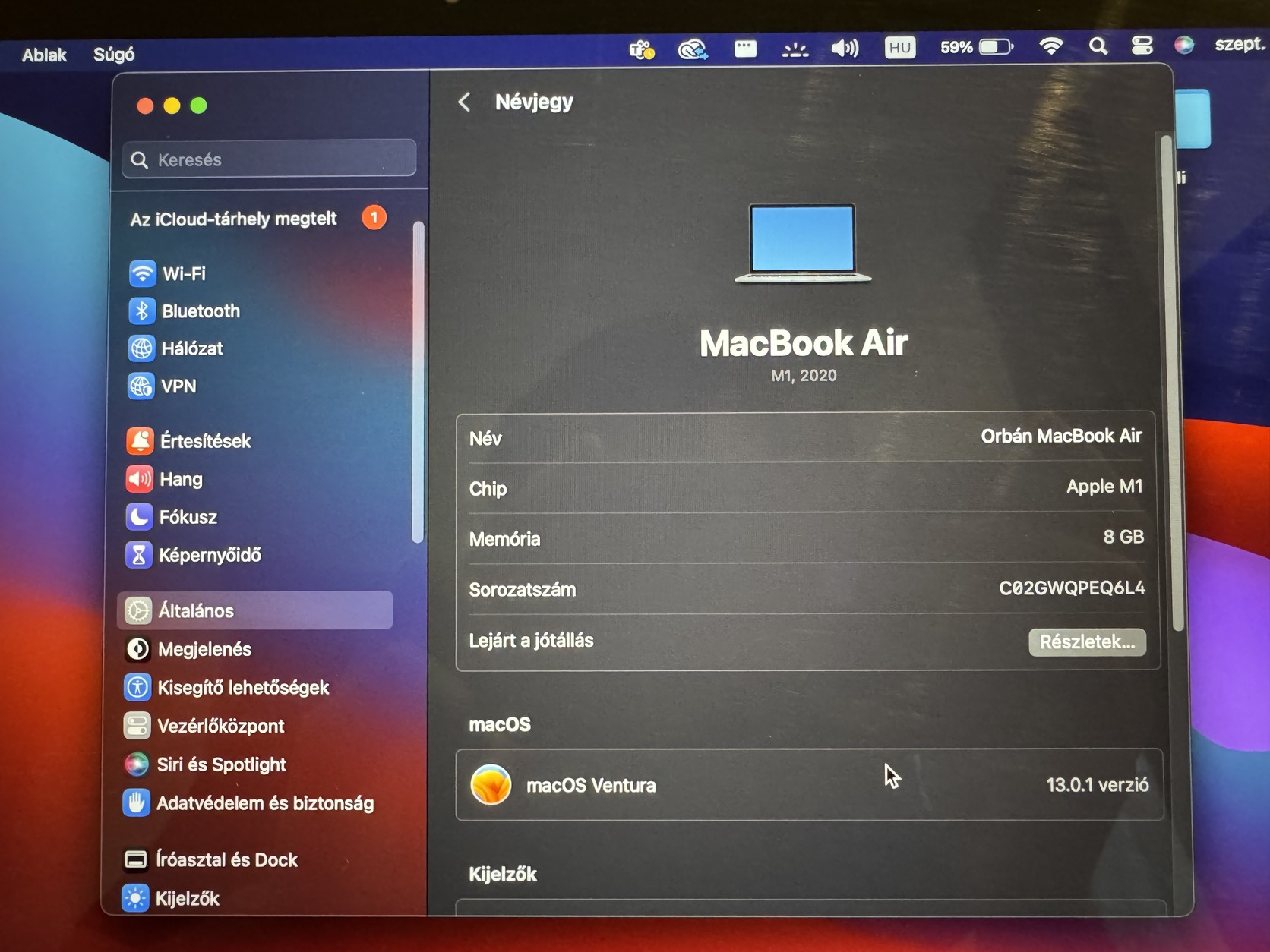
Task: Go back from Névjegy page
Action: tap(465, 102)
